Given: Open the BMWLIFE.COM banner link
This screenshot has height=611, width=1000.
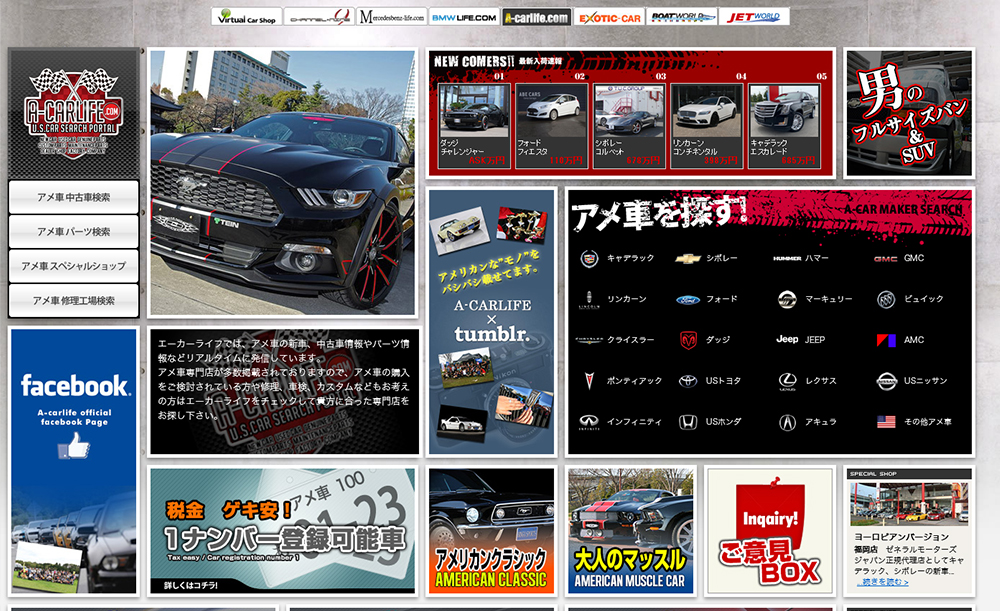Looking at the screenshot, I should point(464,17).
